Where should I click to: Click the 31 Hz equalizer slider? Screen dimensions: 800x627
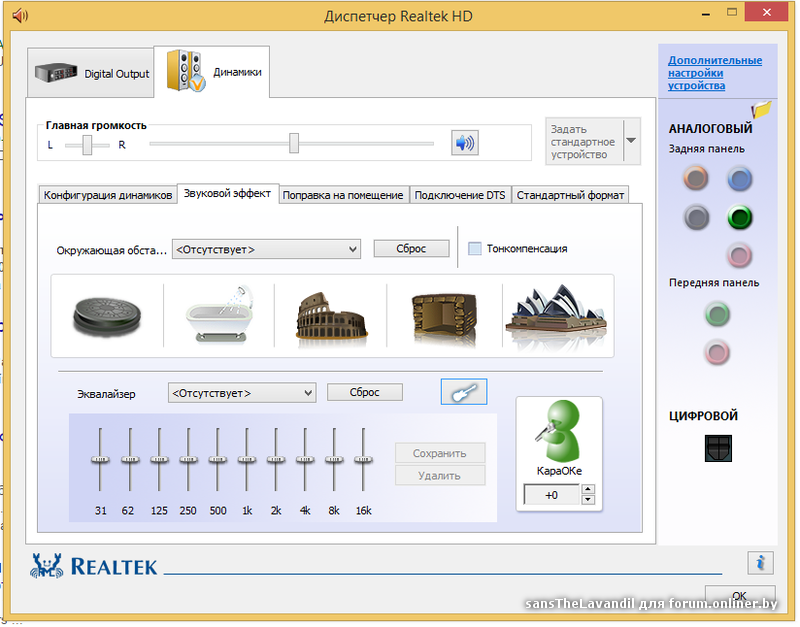101,462
